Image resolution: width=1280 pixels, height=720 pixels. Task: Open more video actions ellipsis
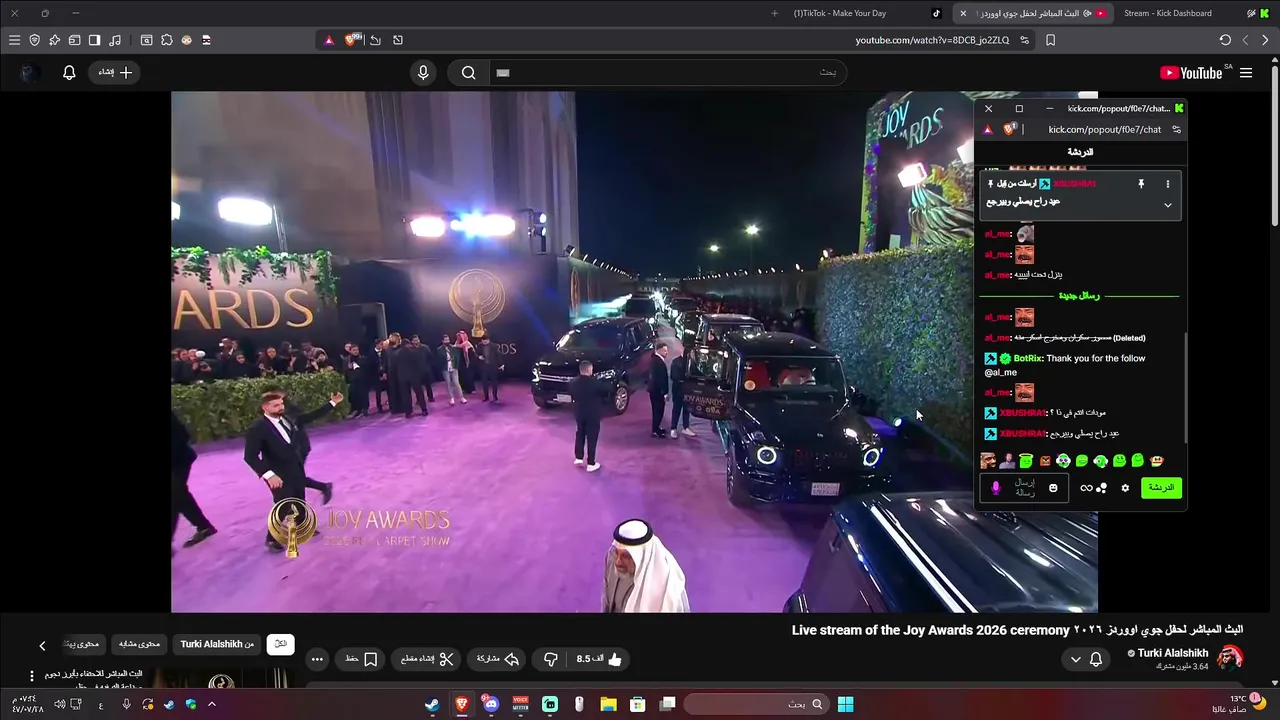[317, 659]
